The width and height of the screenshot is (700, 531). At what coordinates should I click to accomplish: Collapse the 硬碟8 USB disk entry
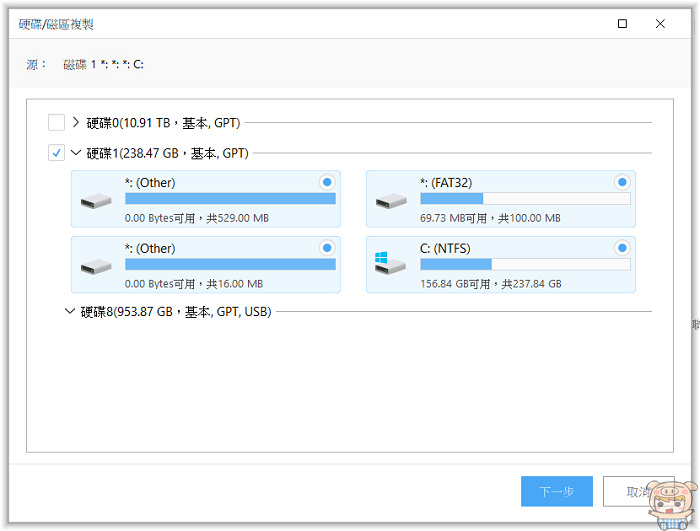[69, 311]
